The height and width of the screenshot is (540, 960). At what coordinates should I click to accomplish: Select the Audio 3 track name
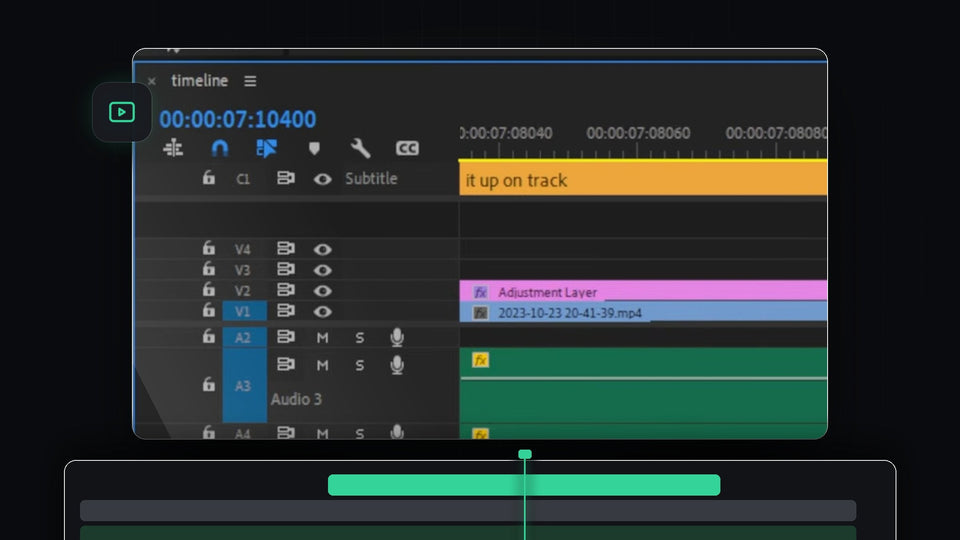coord(296,399)
